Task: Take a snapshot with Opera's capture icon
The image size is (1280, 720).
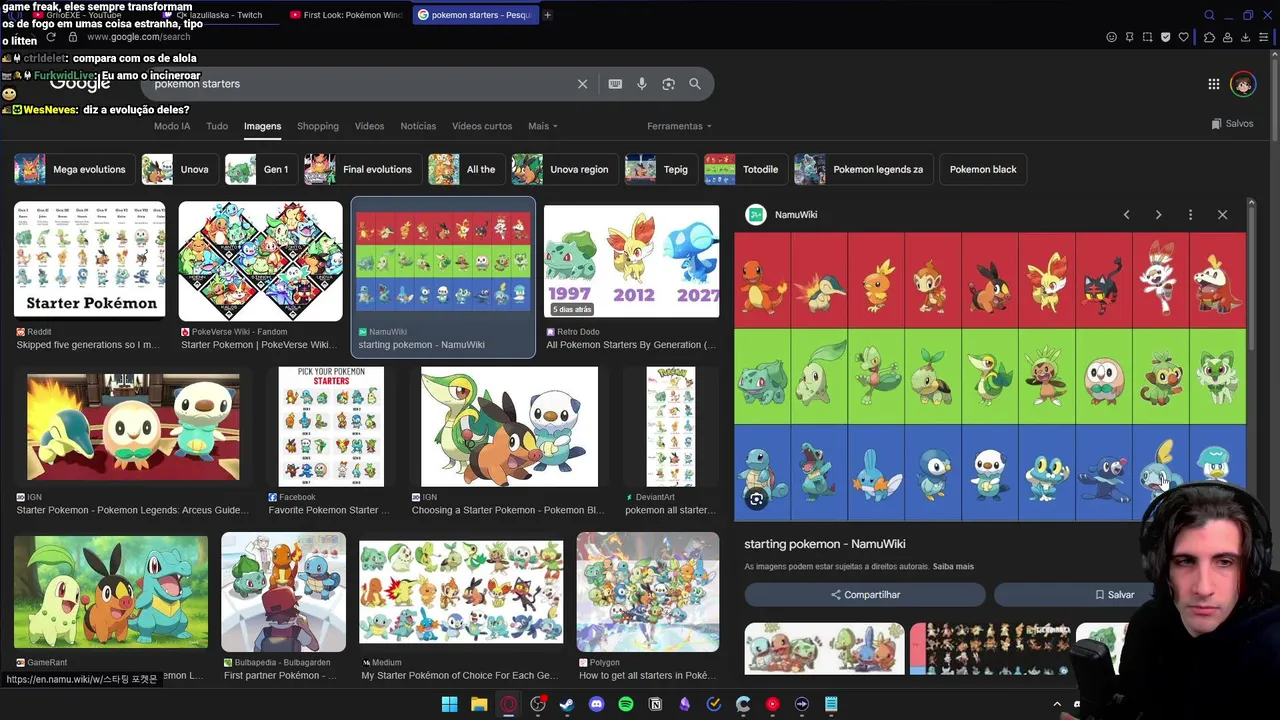Action: 1147,37
